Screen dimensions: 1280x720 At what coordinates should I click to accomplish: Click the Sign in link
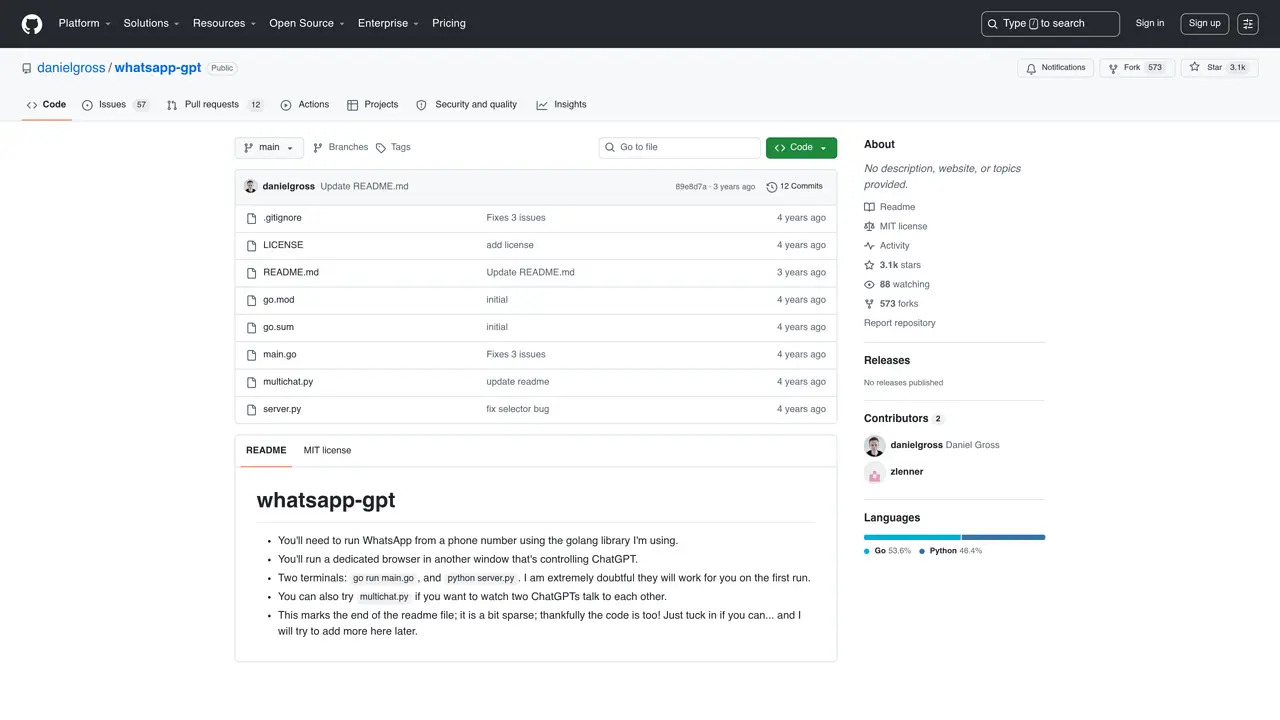coord(1150,24)
